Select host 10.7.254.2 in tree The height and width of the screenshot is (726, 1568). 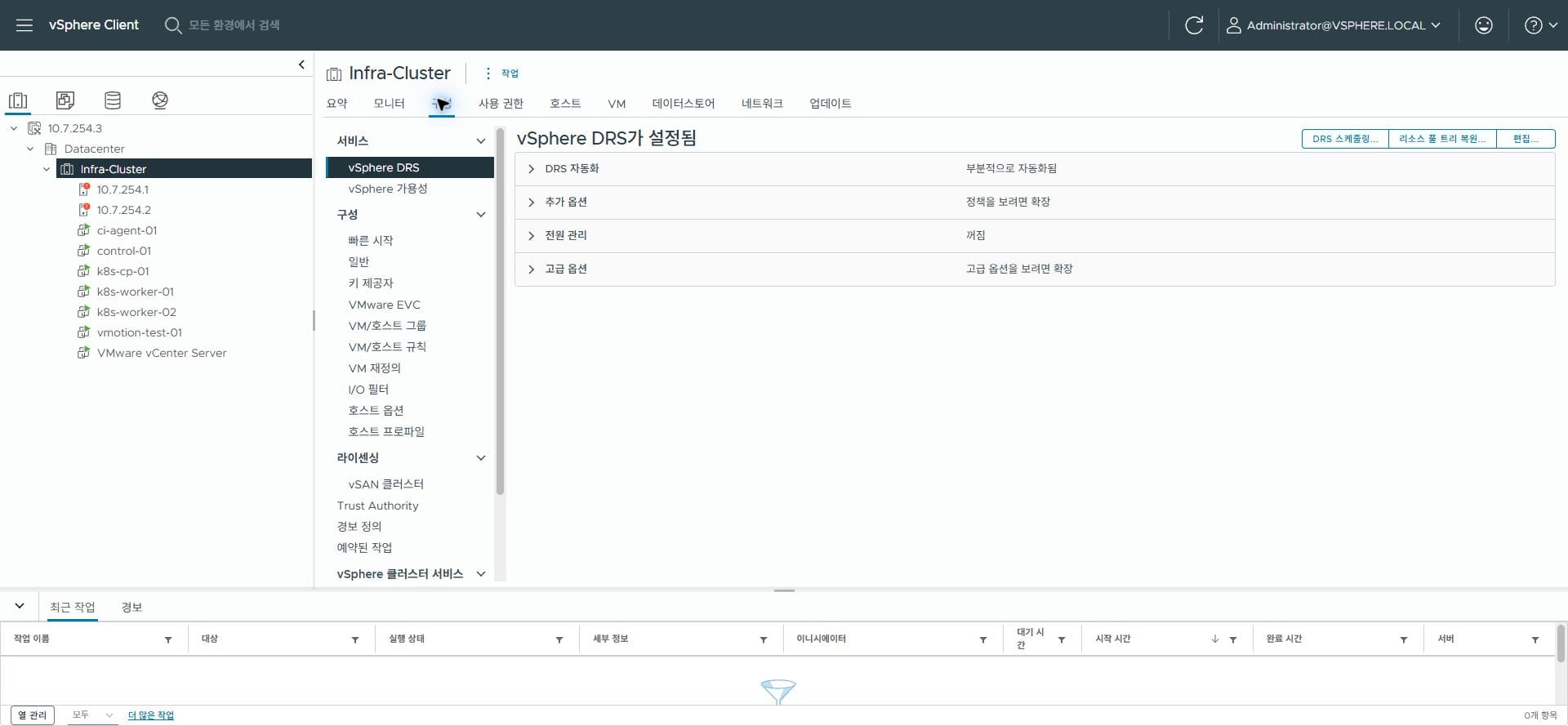(123, 210)
